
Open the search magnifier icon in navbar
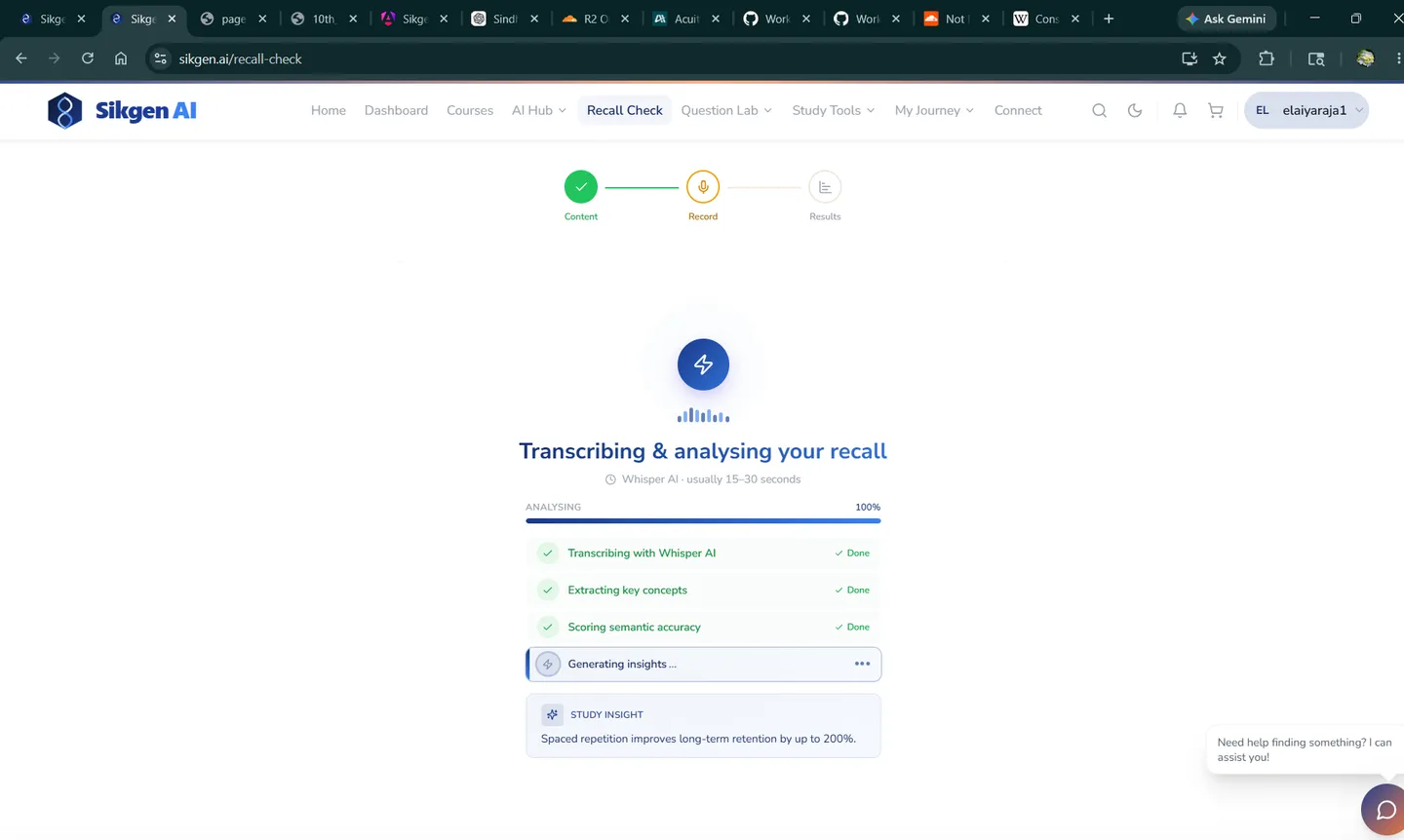point(1099,110)
